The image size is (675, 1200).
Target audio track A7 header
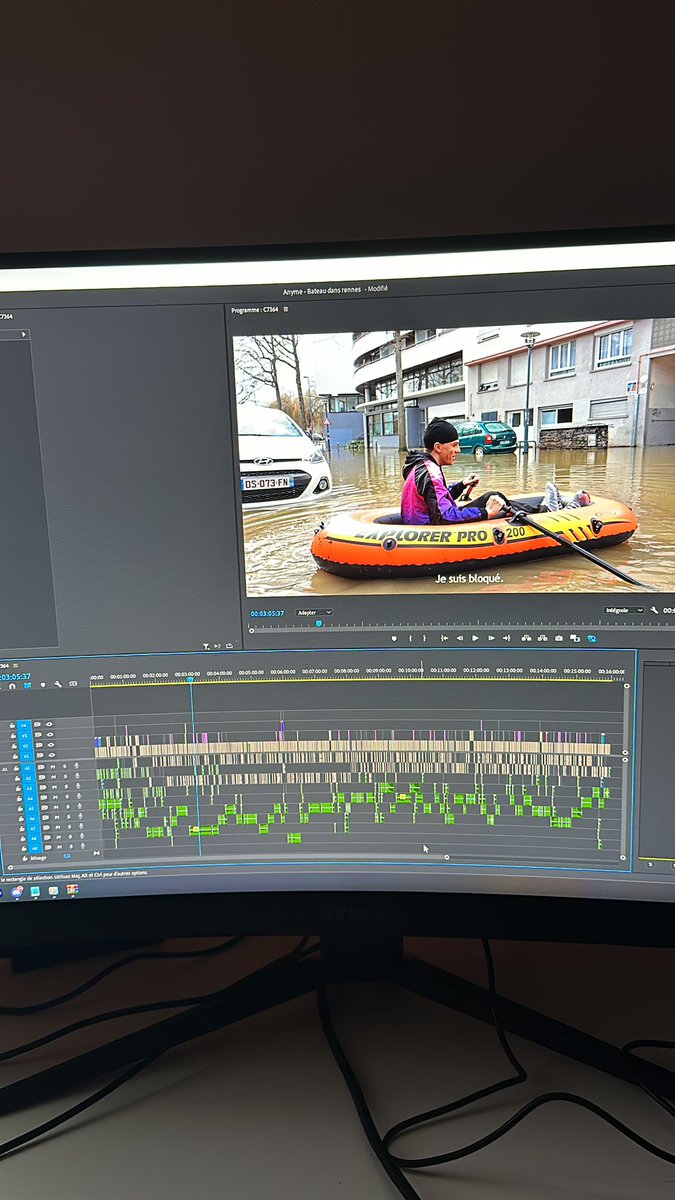coord(32,829)
